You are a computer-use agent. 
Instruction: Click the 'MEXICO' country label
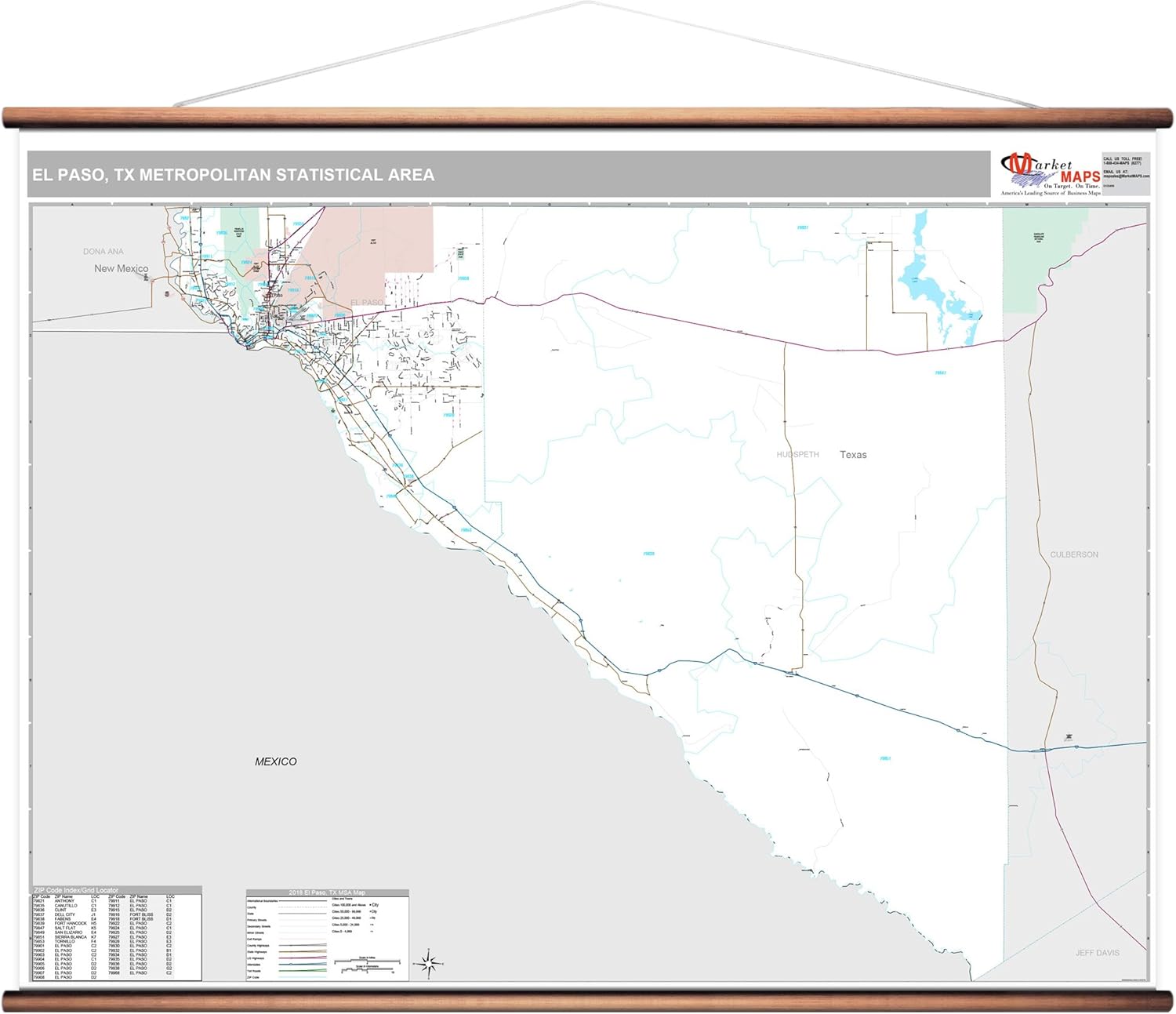[276, 761]
